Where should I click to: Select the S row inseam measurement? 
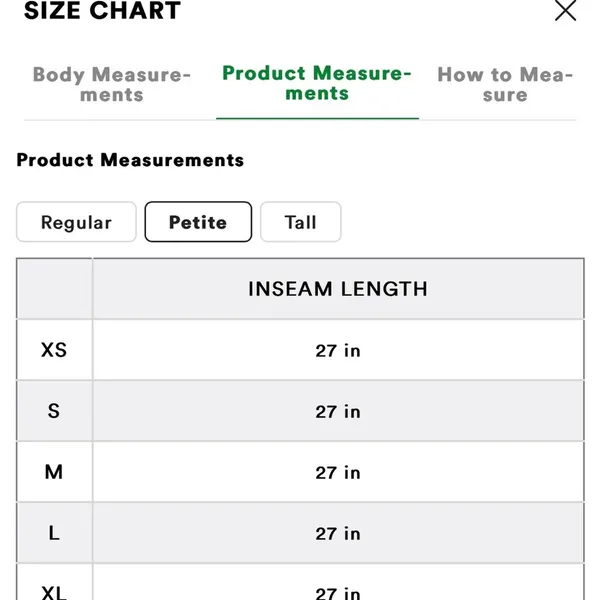[338, 412]
